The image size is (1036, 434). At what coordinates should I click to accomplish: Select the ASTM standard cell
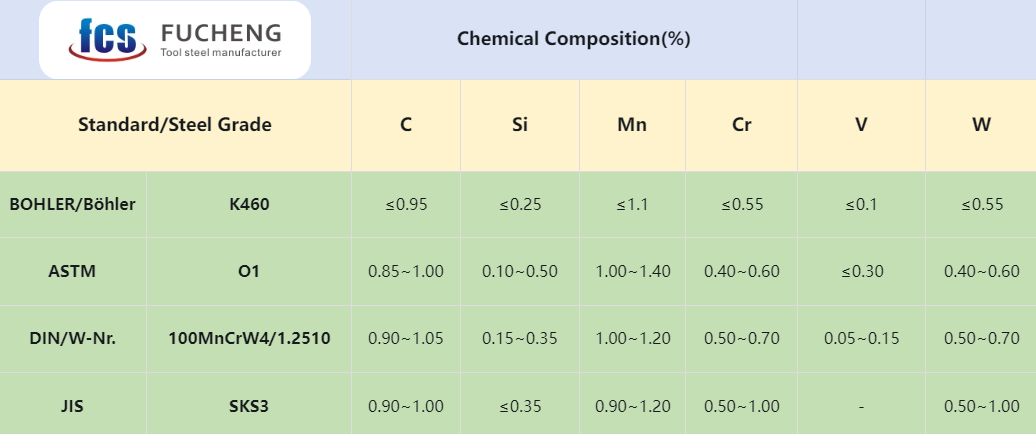[x=72, y=271]
